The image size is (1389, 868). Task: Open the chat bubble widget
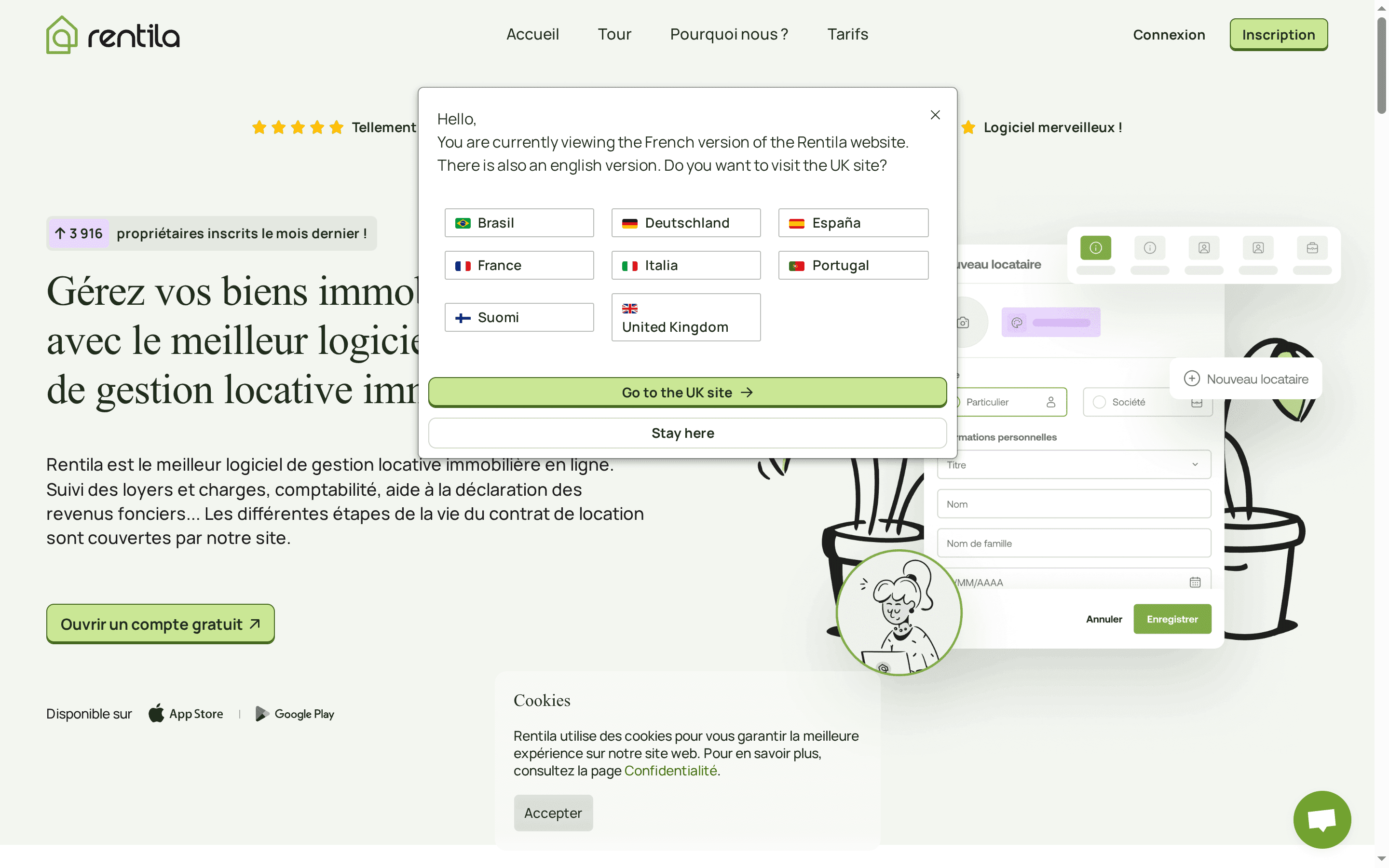click(x=1322, y=819)
